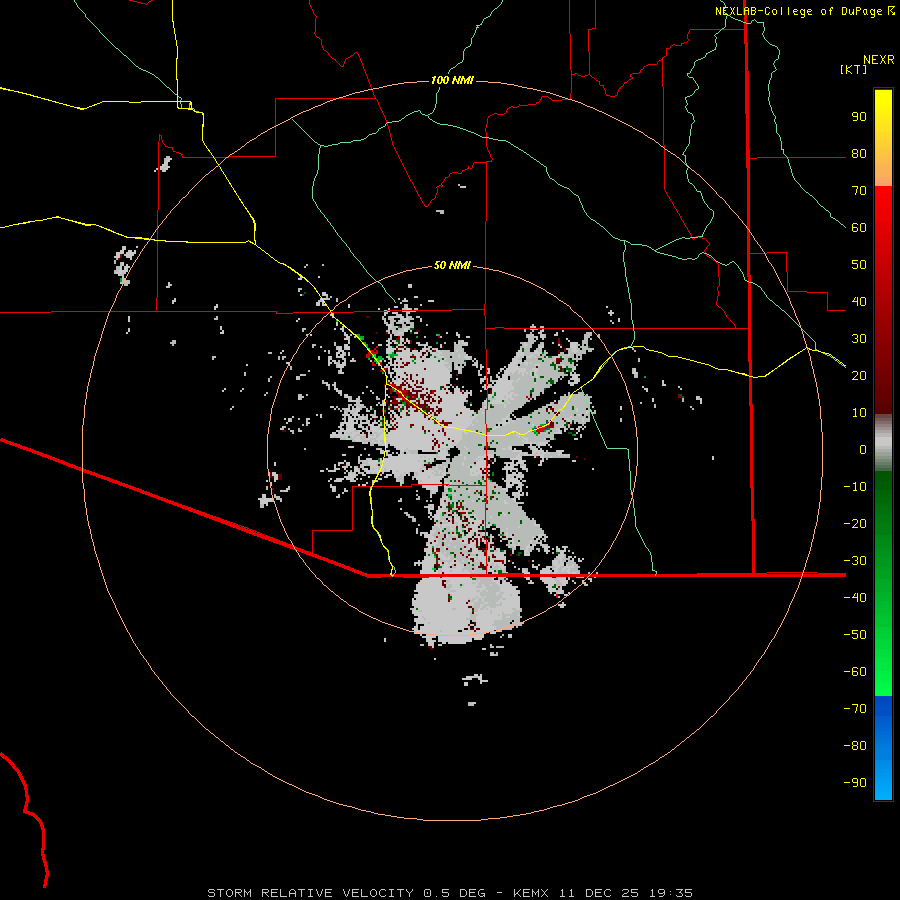Click the -60 value on velocity scale
The width and height of the screenshot is (900, 900).
pos(855,672)
